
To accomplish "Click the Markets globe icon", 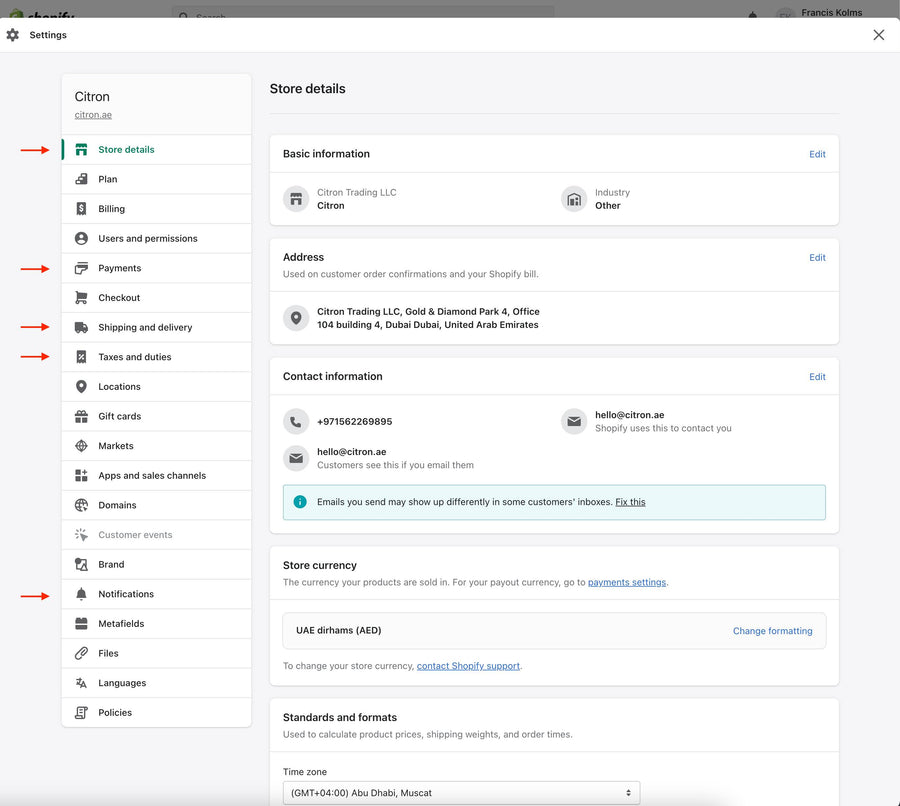I will coord(82,446).
